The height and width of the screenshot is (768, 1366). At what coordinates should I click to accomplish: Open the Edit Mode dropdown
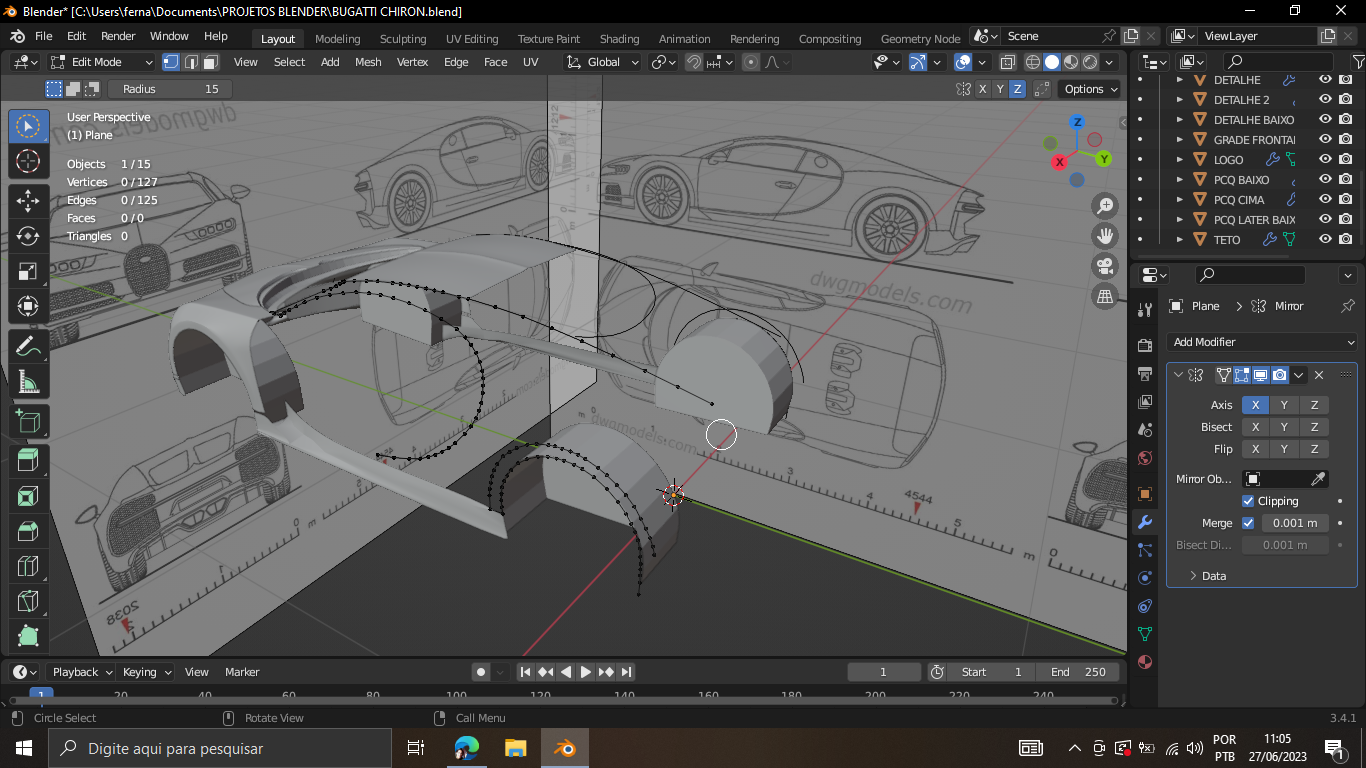[101, 62]
